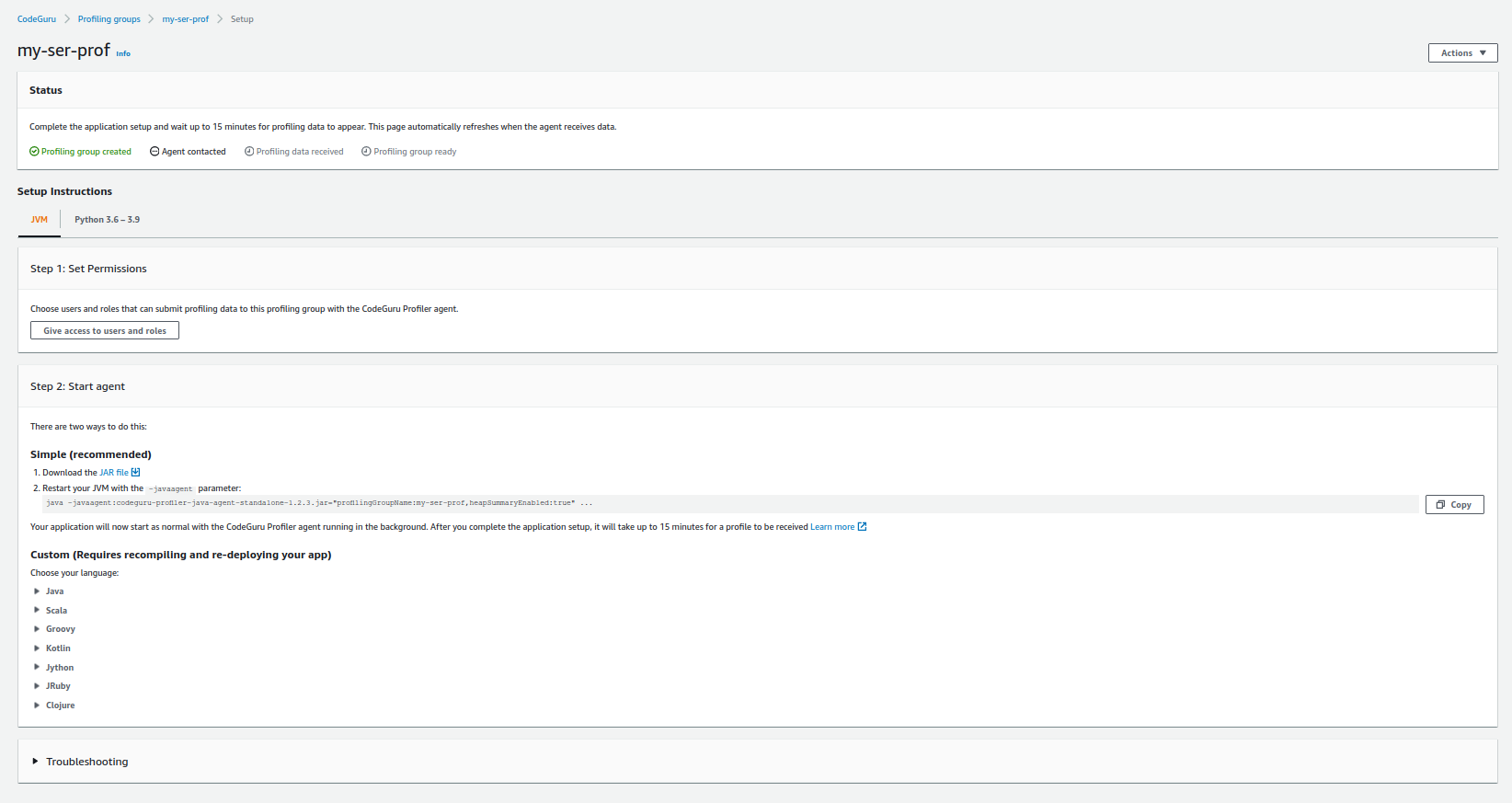The width and height of the screenshot is (1512, 803).
Task: Click the Setup breadcrumb text
Action: (242, 19)
